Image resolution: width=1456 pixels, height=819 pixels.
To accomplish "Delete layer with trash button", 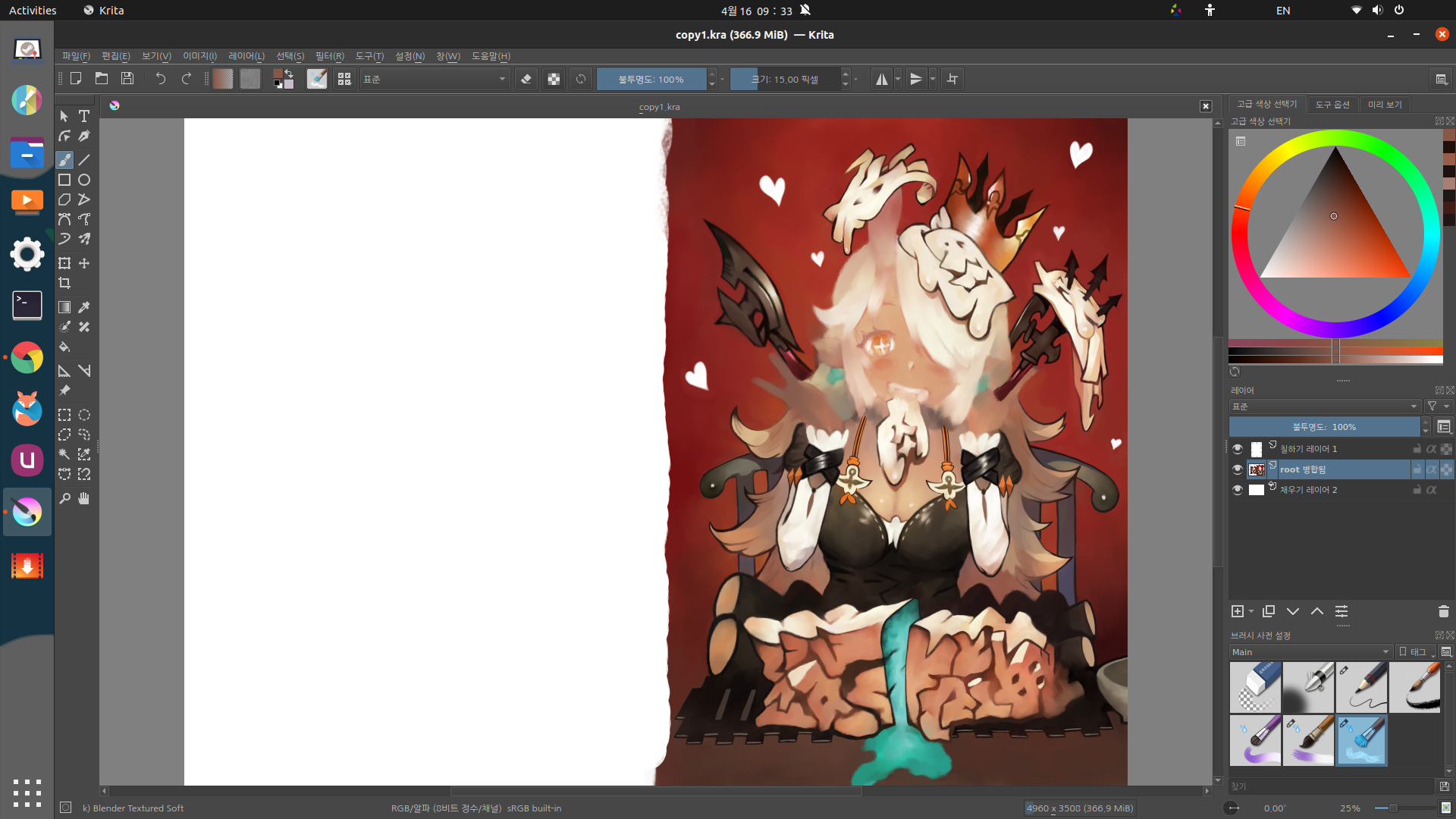I will [1443, 611].
